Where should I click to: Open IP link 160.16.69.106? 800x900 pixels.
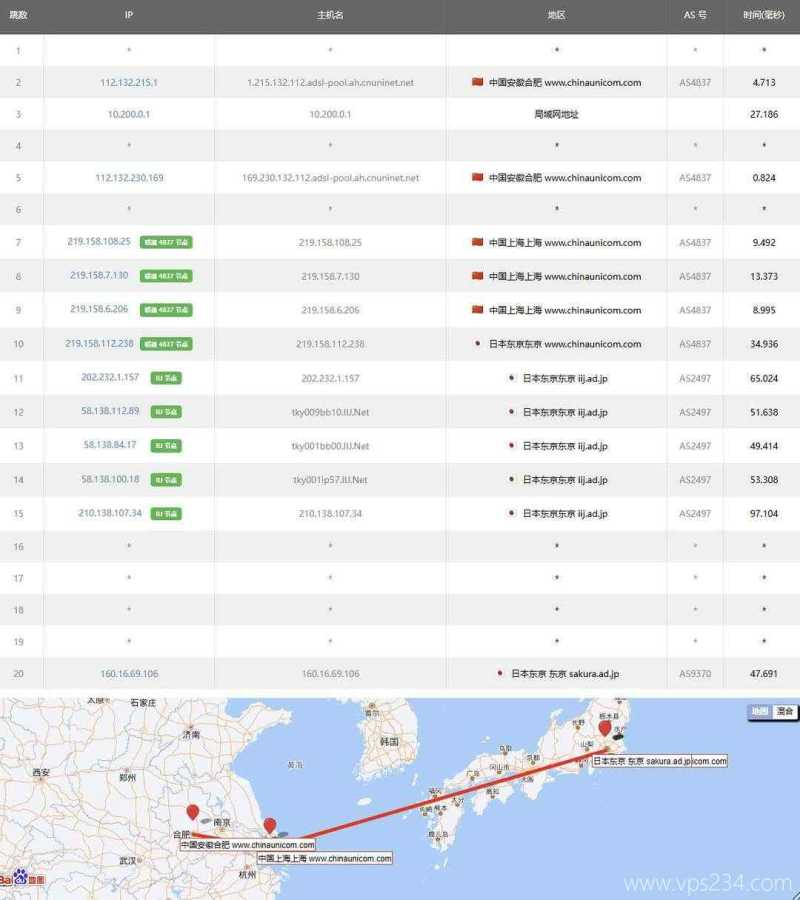pyautogui.click(x=129, y=674)
